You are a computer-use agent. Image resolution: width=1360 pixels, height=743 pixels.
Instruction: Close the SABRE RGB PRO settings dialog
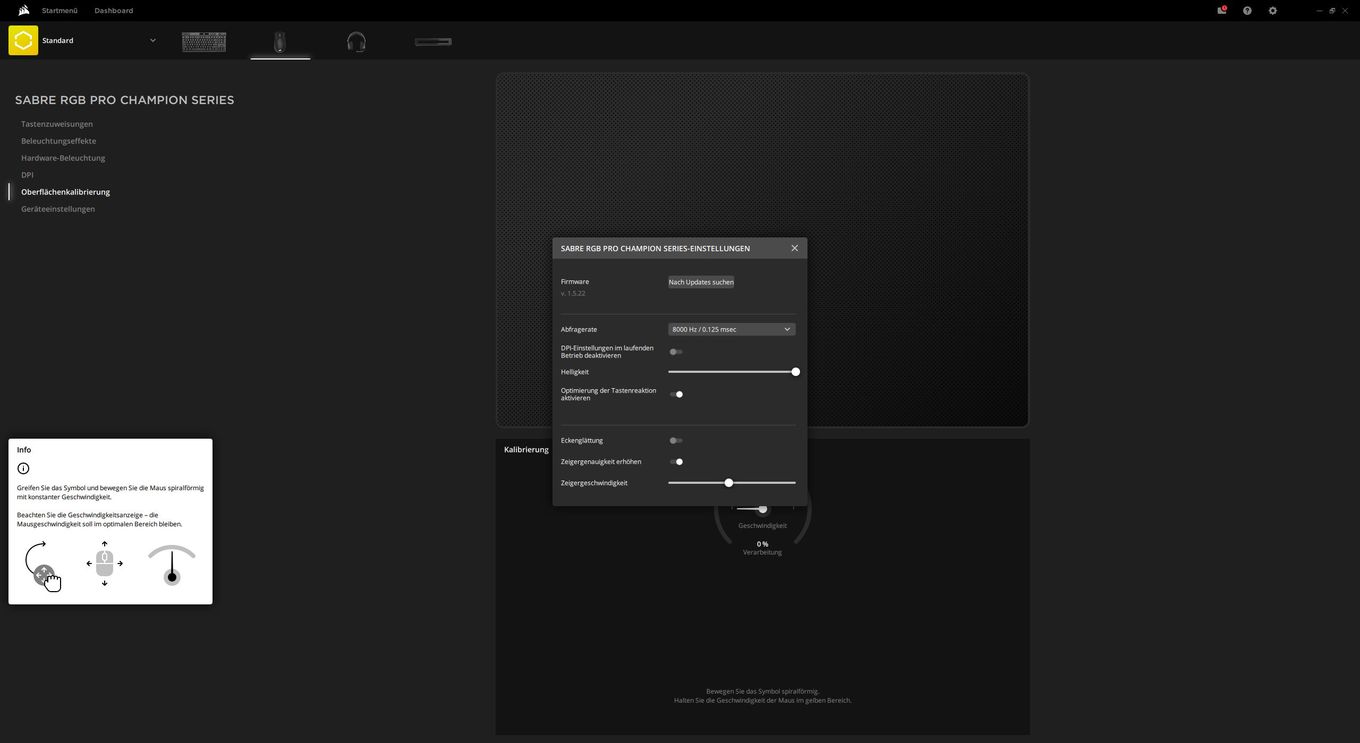pos(795,248)
